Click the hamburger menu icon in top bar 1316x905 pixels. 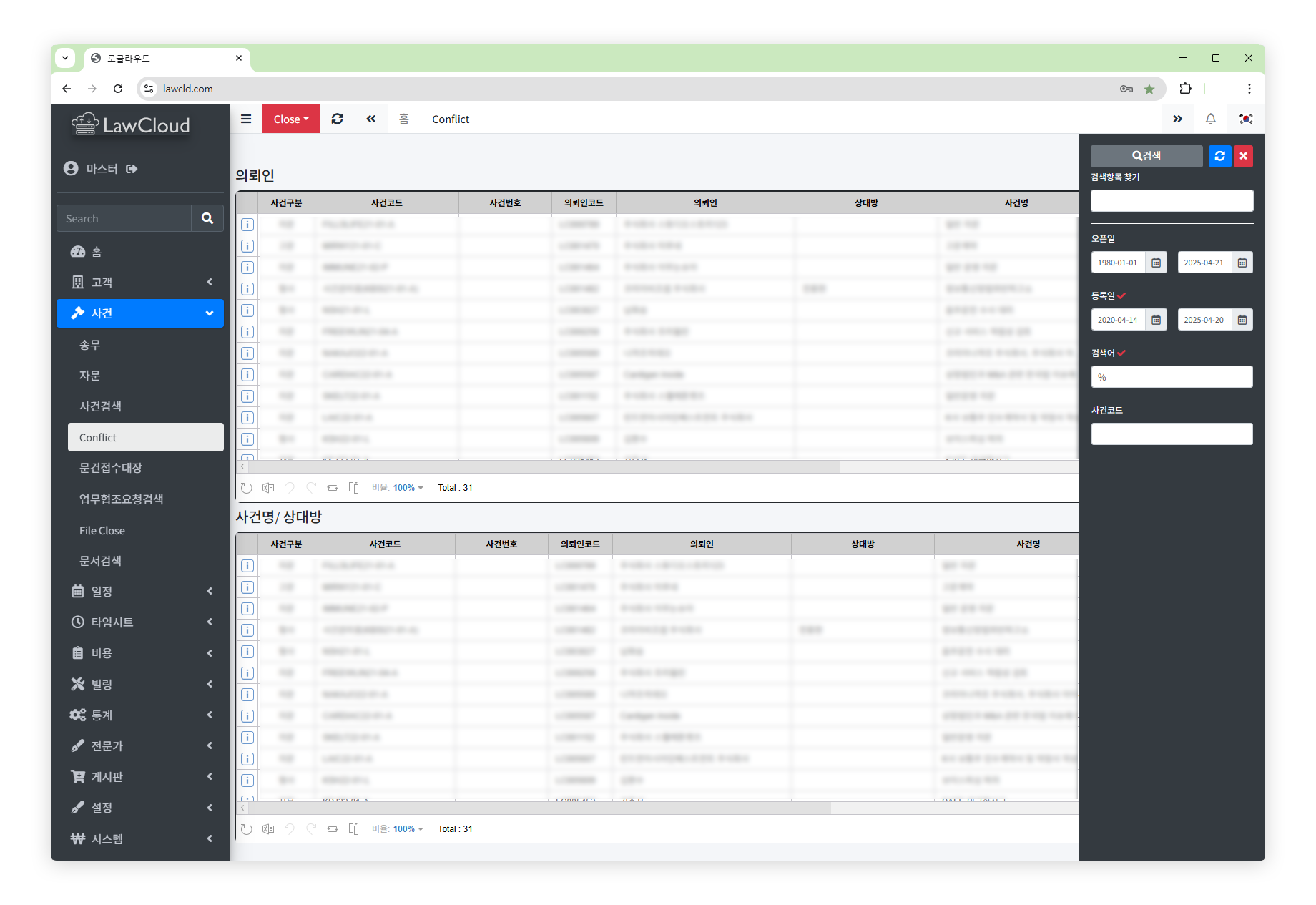point(246,119)
